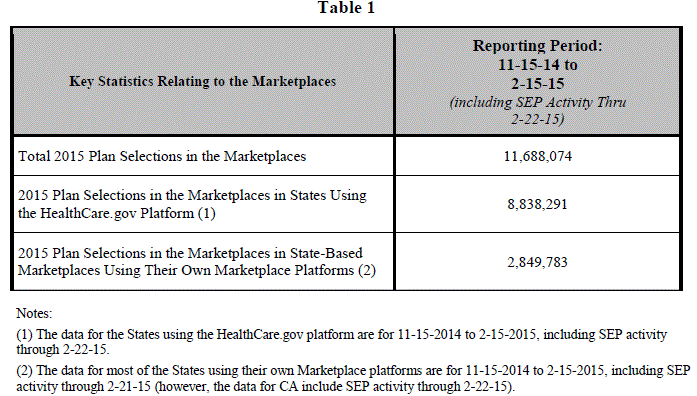Select the italic 'including SEP Activity Thru' text
This screenshot has height=396, width=697.
click(x=537, y=102)
